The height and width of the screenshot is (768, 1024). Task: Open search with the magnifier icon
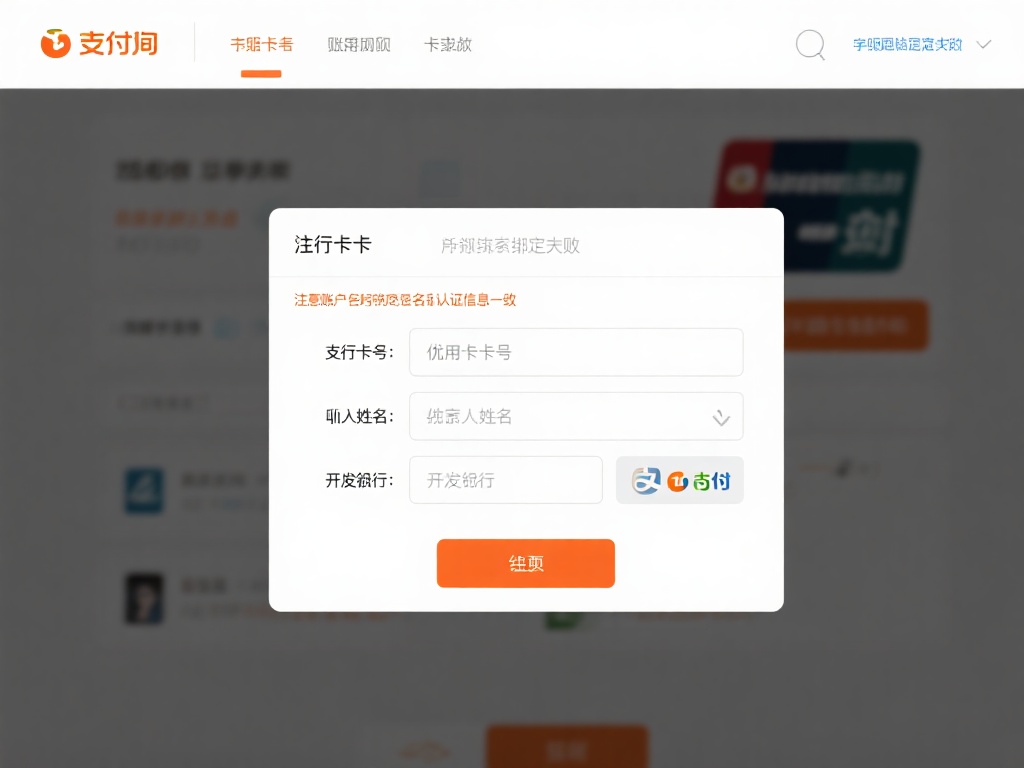810,45
